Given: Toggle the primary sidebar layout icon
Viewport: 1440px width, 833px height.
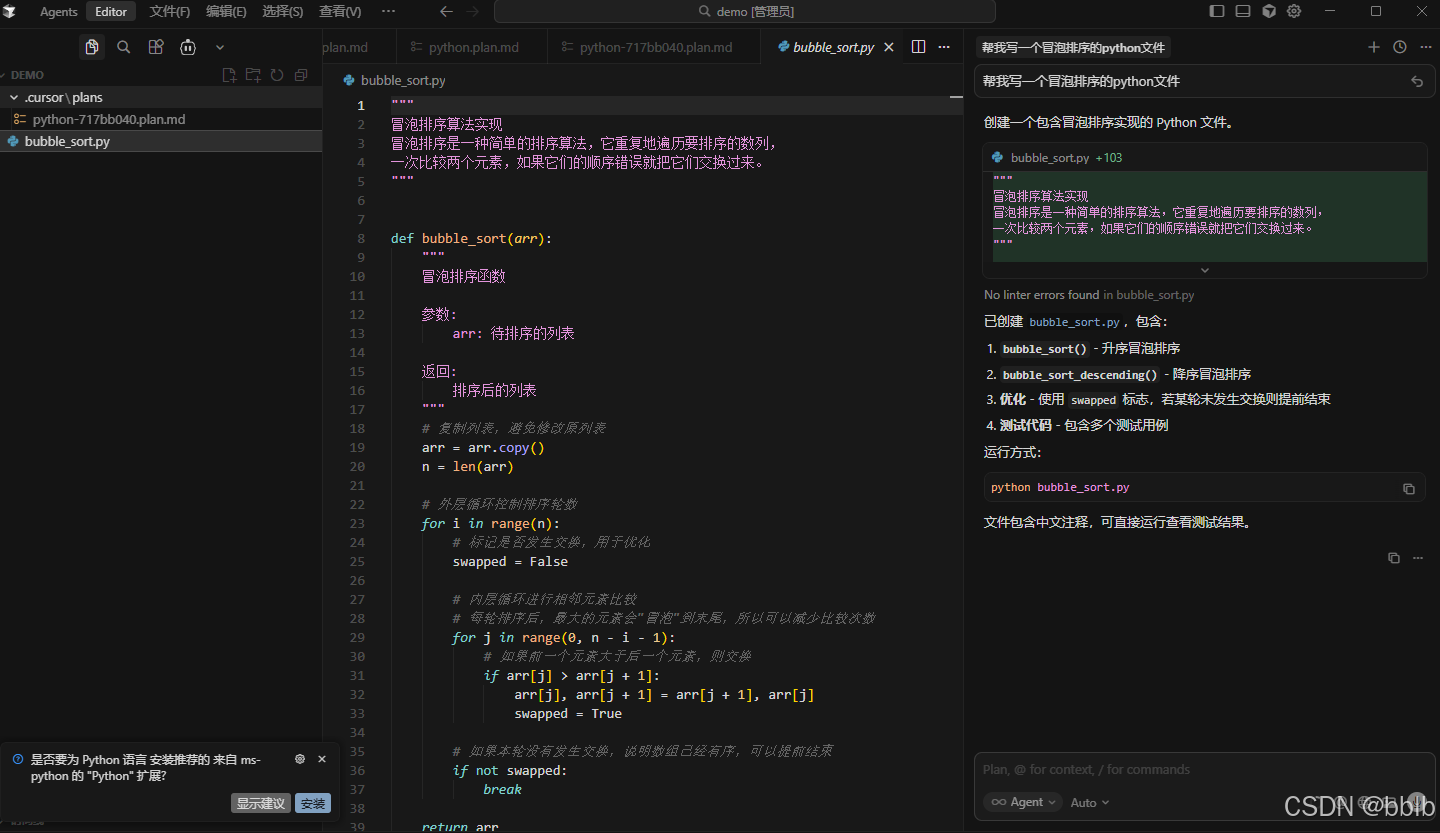Looking at the screenshot, I should pyautogui.click(x=1217, y=11).
